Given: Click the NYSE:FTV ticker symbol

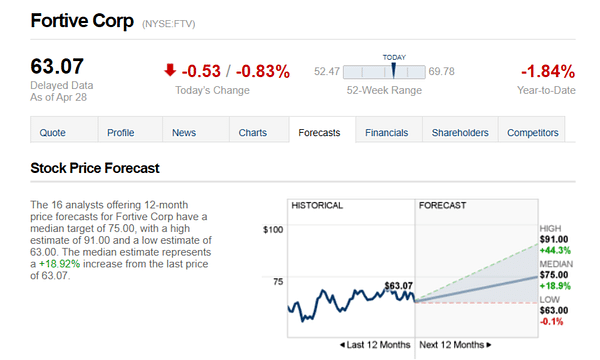Looking at the screenshot, I should pos(168,24).
